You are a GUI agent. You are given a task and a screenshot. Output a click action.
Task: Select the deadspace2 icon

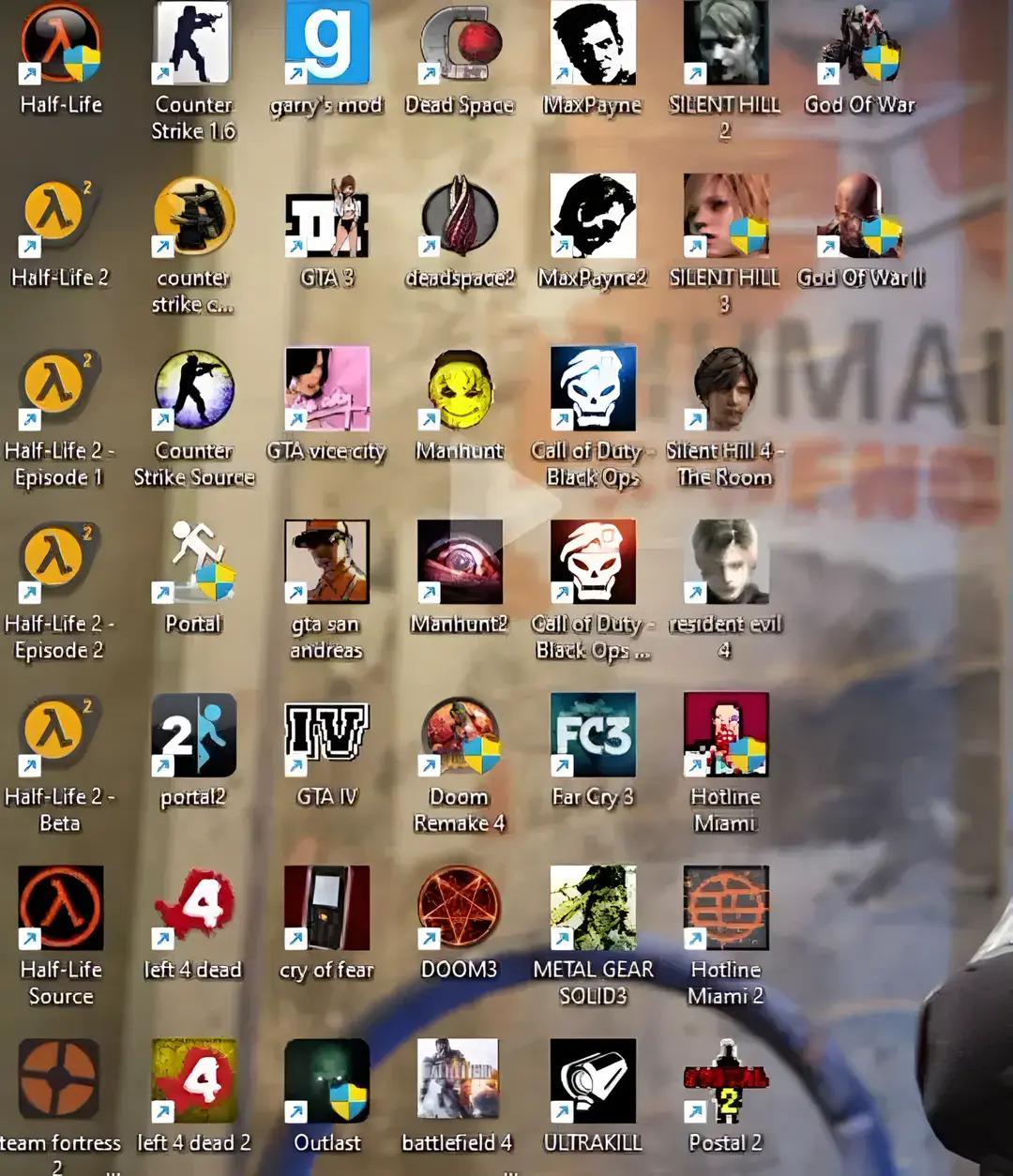[461, 216]
